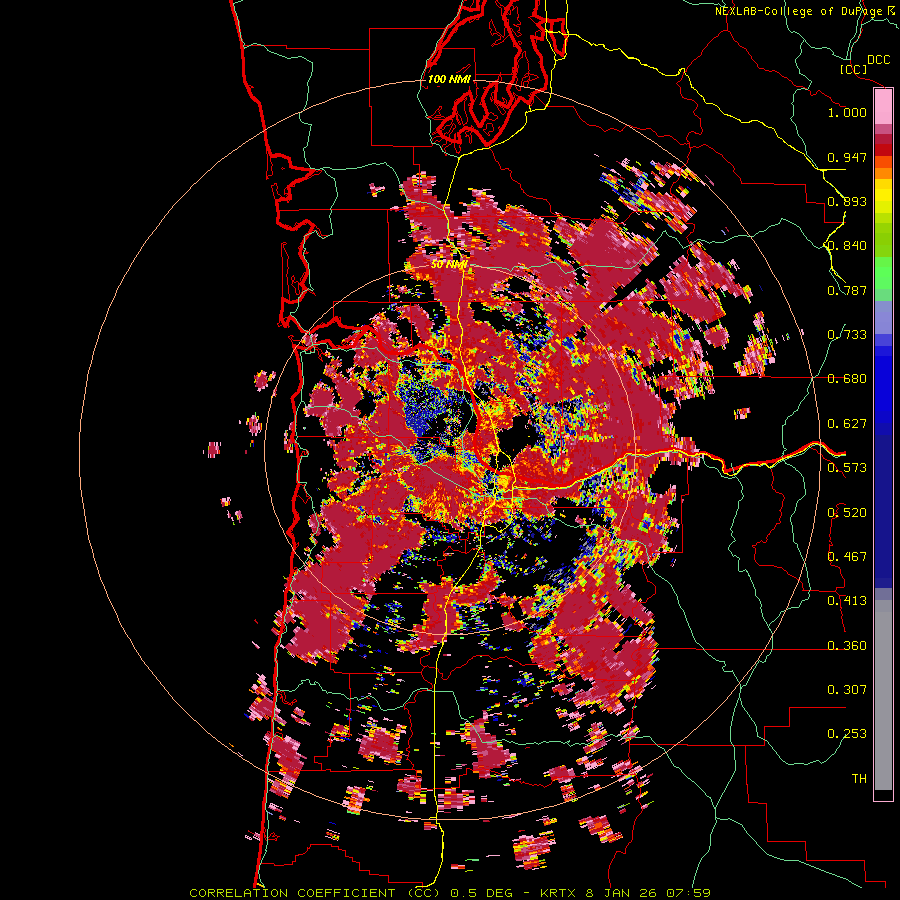Click the 0.627 scale value

(x=847, y=424)
